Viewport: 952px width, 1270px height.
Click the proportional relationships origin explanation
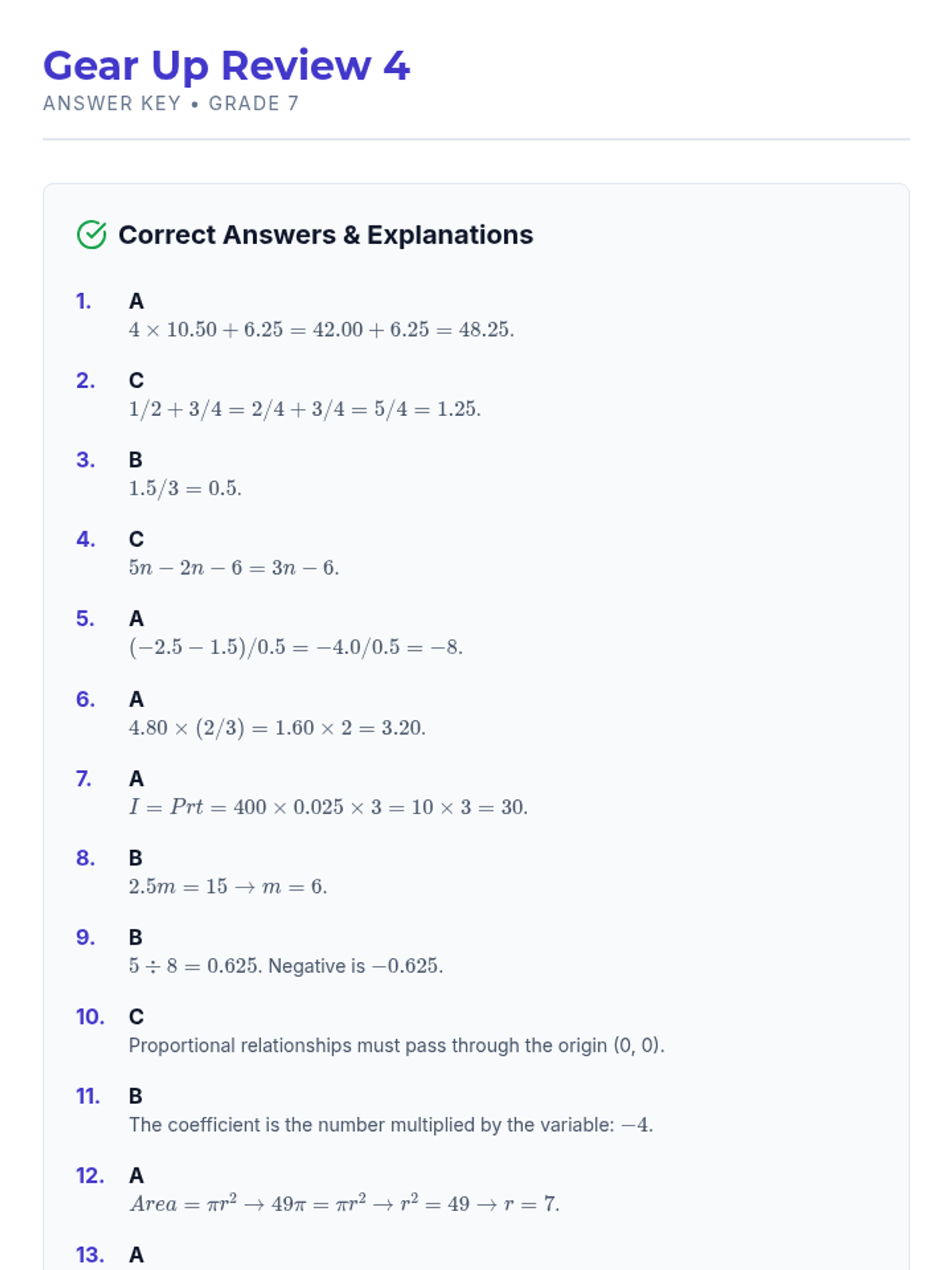(x=396, y=1045)
